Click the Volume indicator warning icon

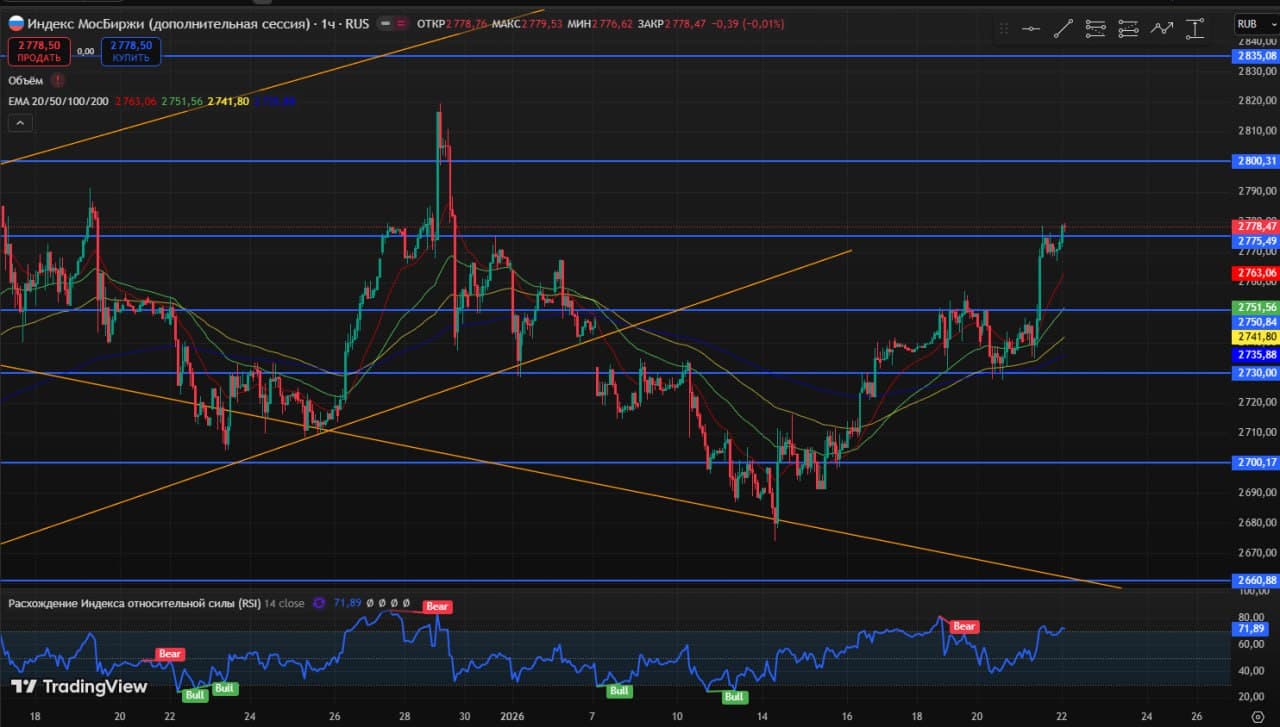[58, 80]
